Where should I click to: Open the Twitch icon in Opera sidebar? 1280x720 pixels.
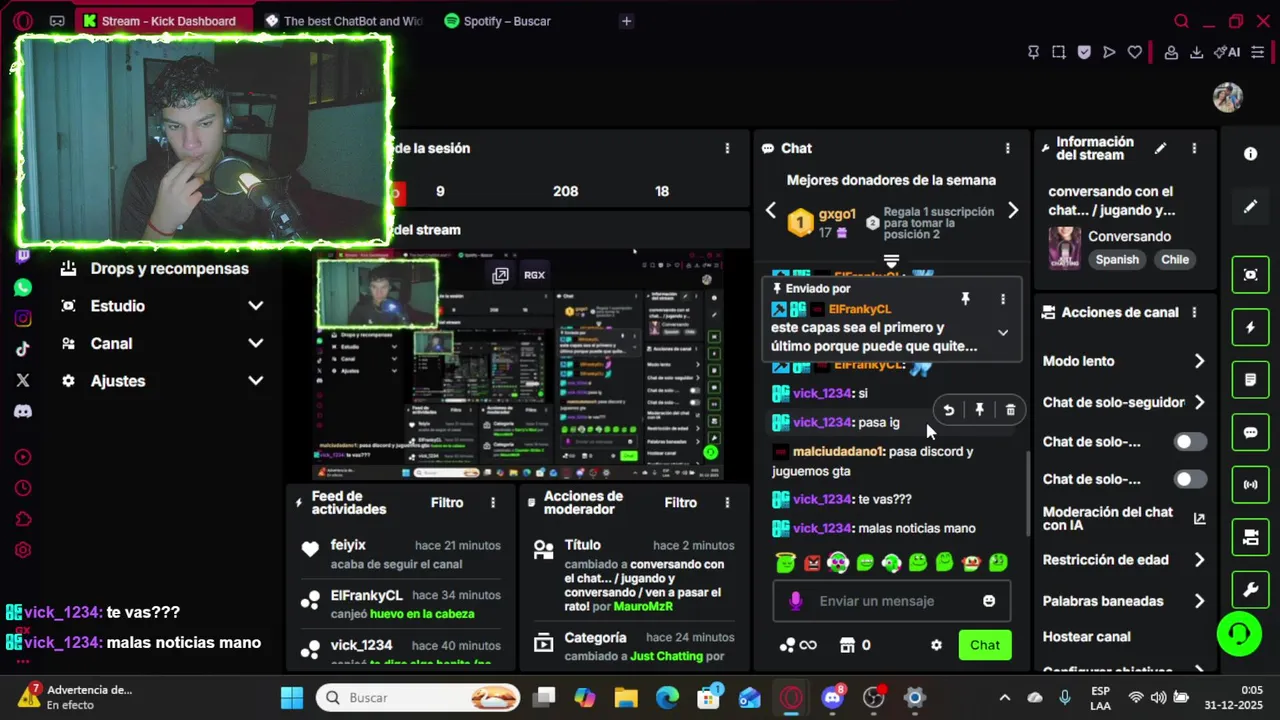pos(23,256)
